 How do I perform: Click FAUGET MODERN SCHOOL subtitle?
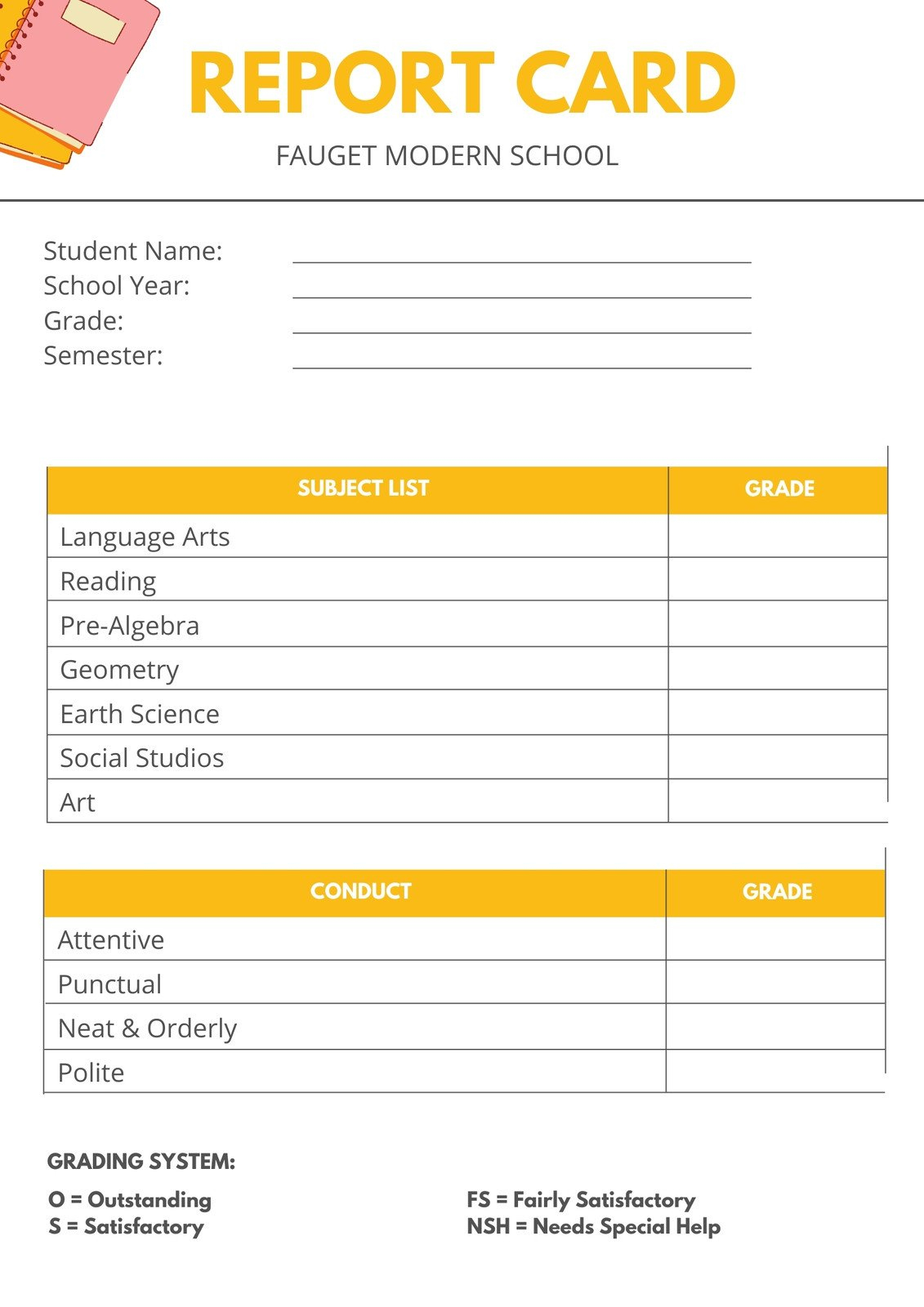pos(447,156)
